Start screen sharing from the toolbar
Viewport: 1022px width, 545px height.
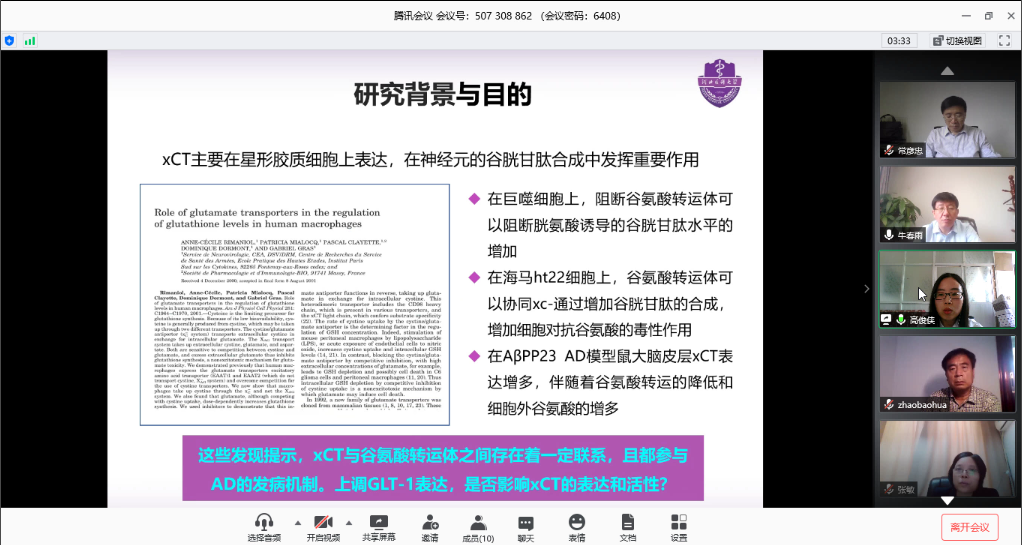coord(378,522)
